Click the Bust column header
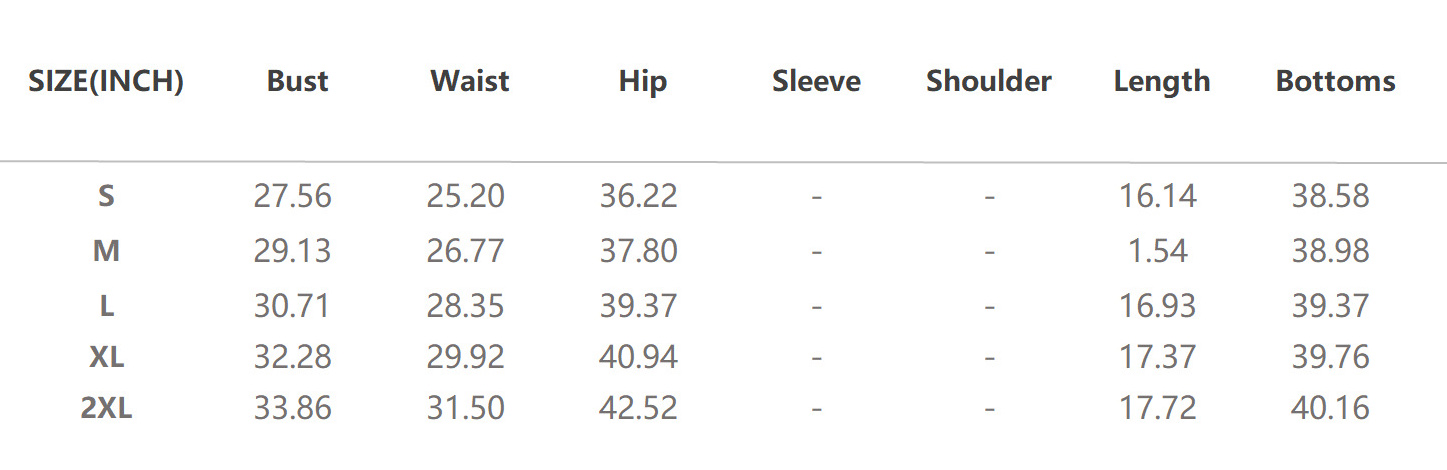Image resolution: width=1447 pixels, height=470 pixels. point(297,81)
